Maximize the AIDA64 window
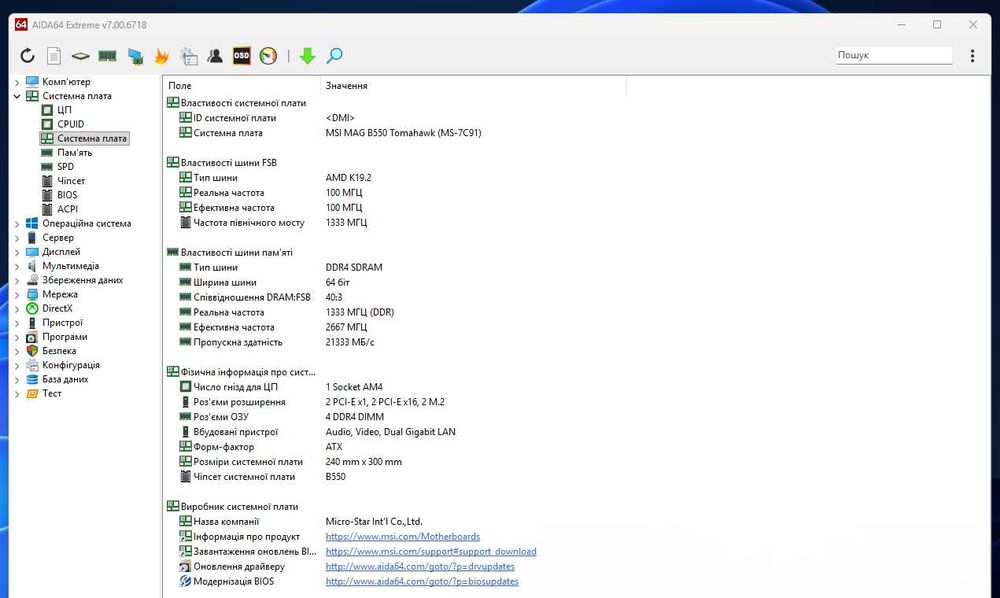 point(937,25)
